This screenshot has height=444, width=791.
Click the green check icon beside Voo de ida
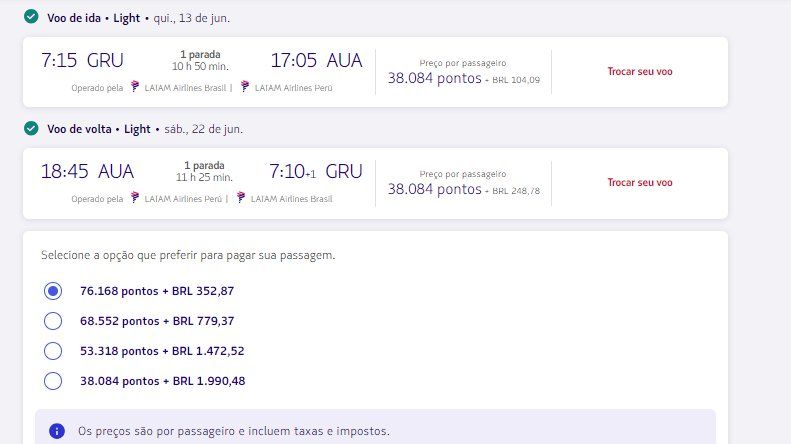[31, 18]
